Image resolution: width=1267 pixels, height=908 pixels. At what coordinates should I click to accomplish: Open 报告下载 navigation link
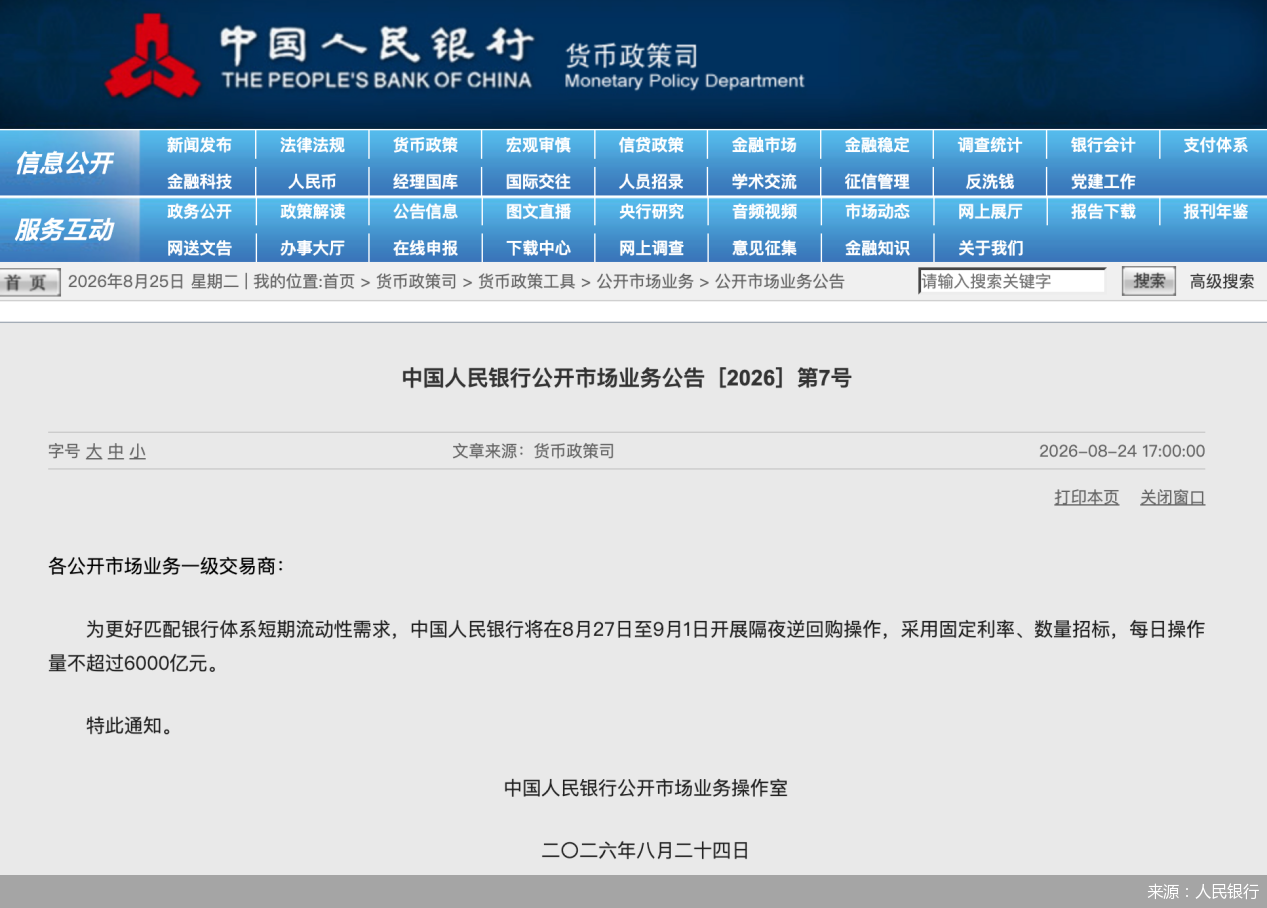tap(1103, 211)
